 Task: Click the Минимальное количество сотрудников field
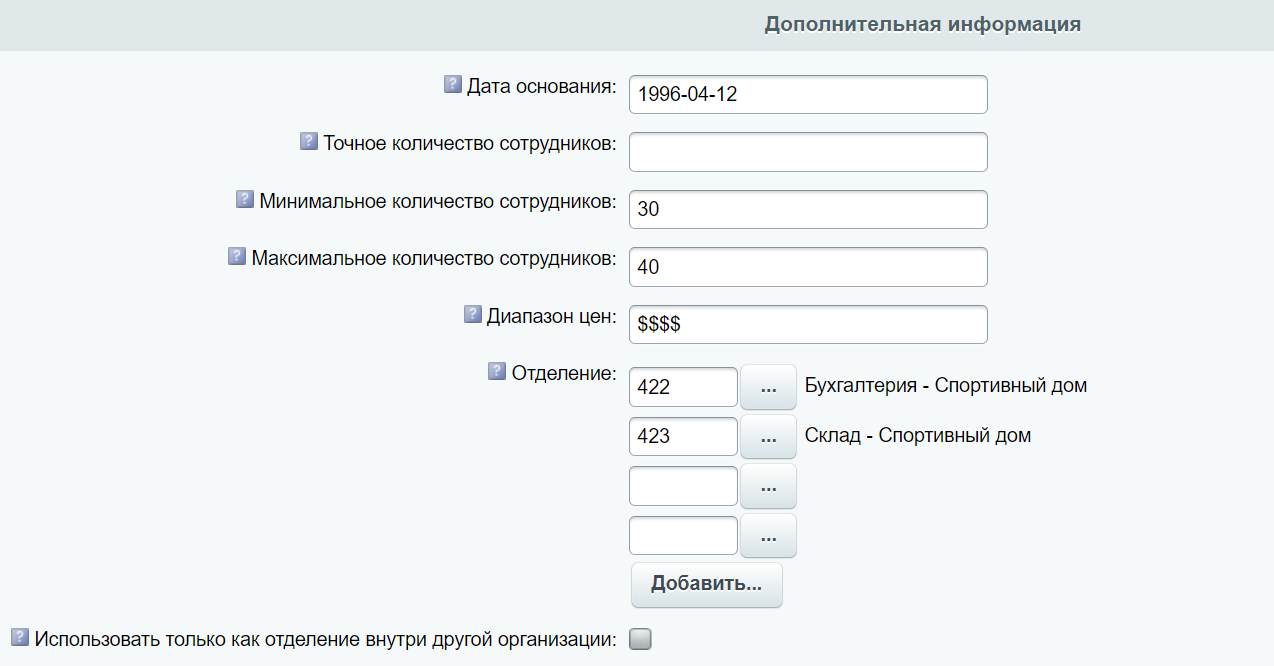coord(808,210)
